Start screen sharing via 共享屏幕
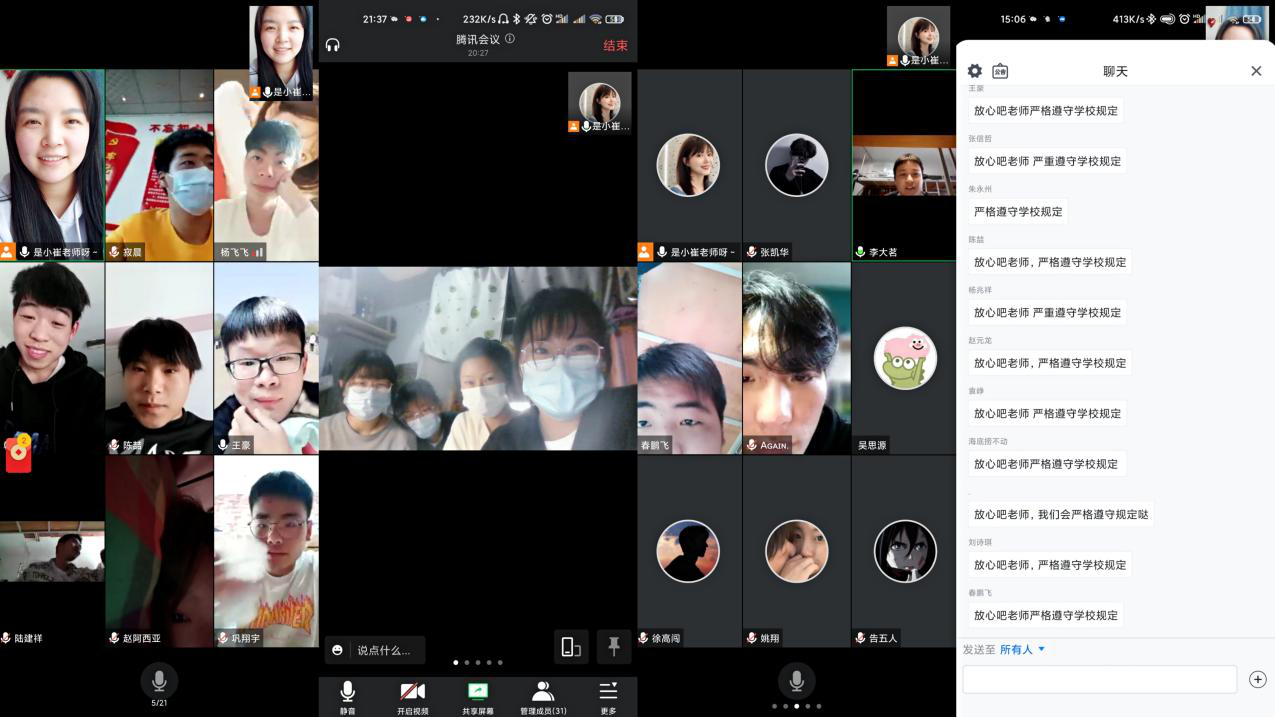This screenshot has height=717, width=1275. (478, 696)
